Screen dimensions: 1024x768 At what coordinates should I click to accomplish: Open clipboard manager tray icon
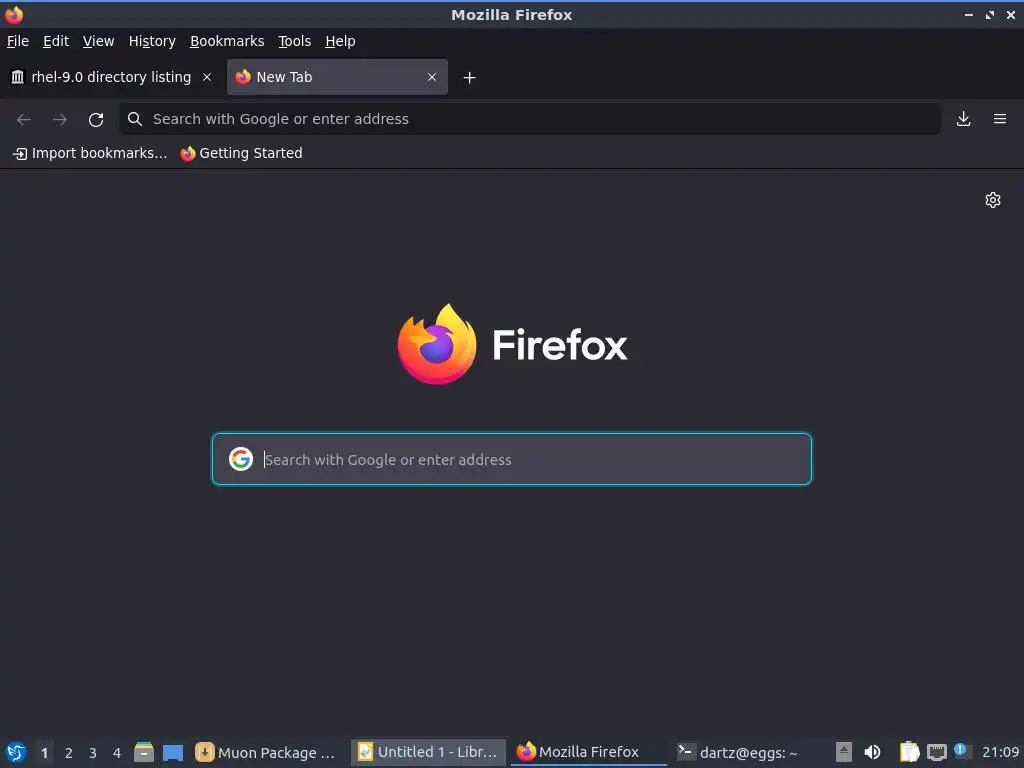click(x=909, y=752)
